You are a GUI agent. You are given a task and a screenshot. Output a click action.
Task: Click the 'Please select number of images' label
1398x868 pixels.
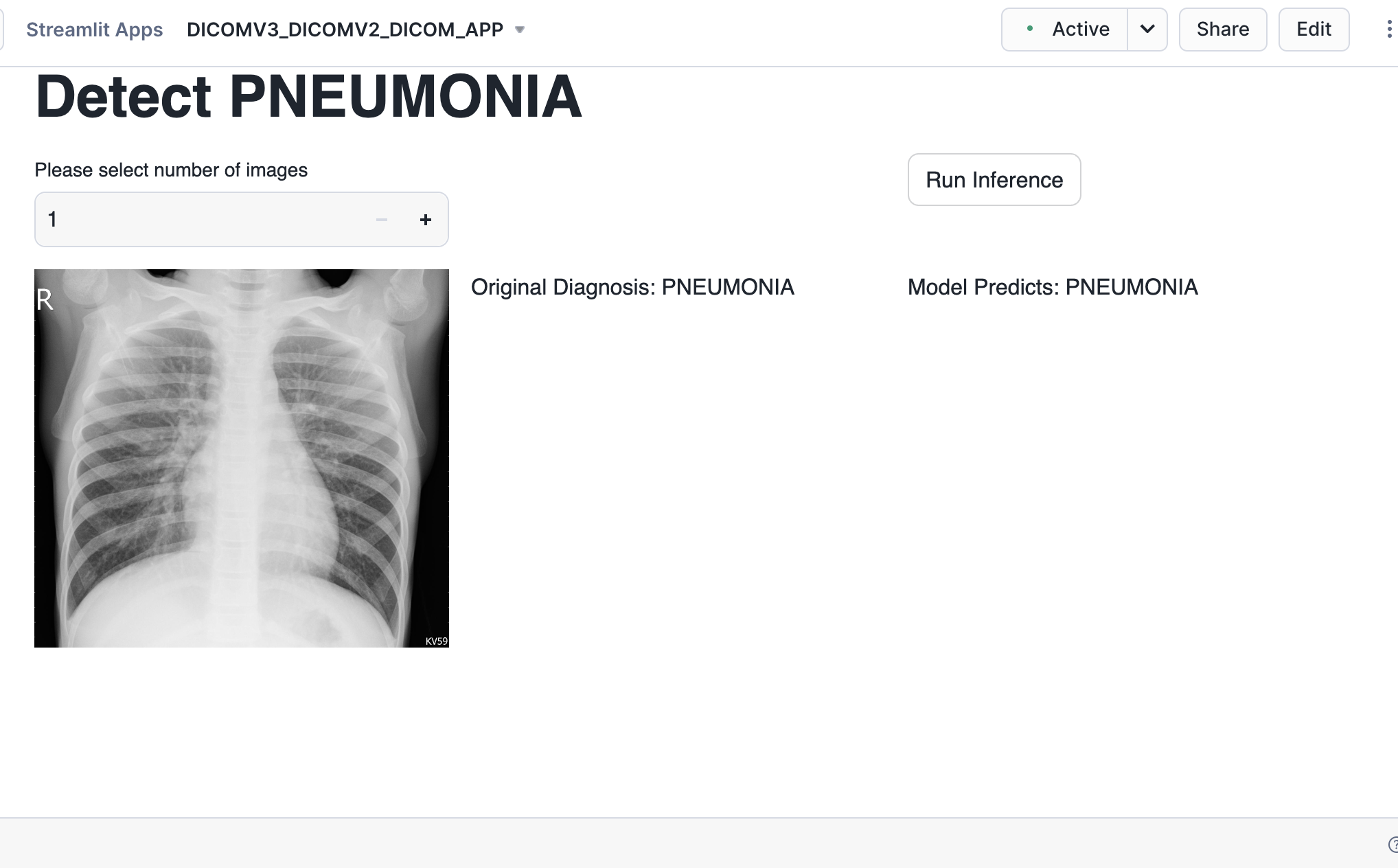[x=171, y=170]
